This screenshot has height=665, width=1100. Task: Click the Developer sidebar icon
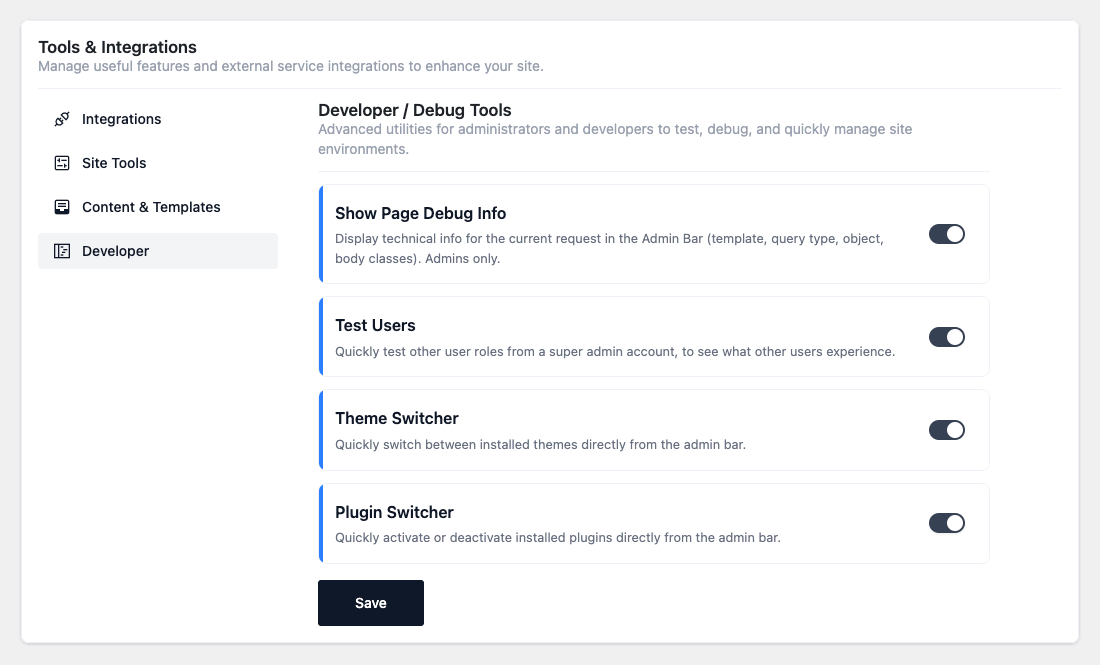(x=62, y=251)
